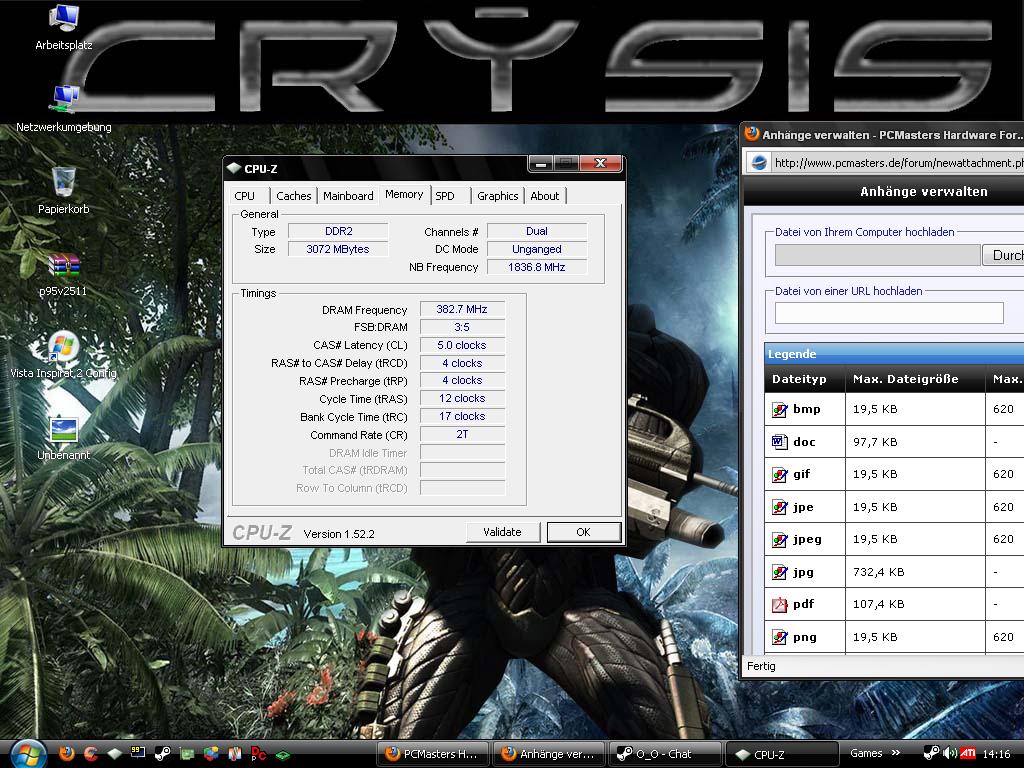Click the bmp file type icon in Legende

tap(780, 409)
